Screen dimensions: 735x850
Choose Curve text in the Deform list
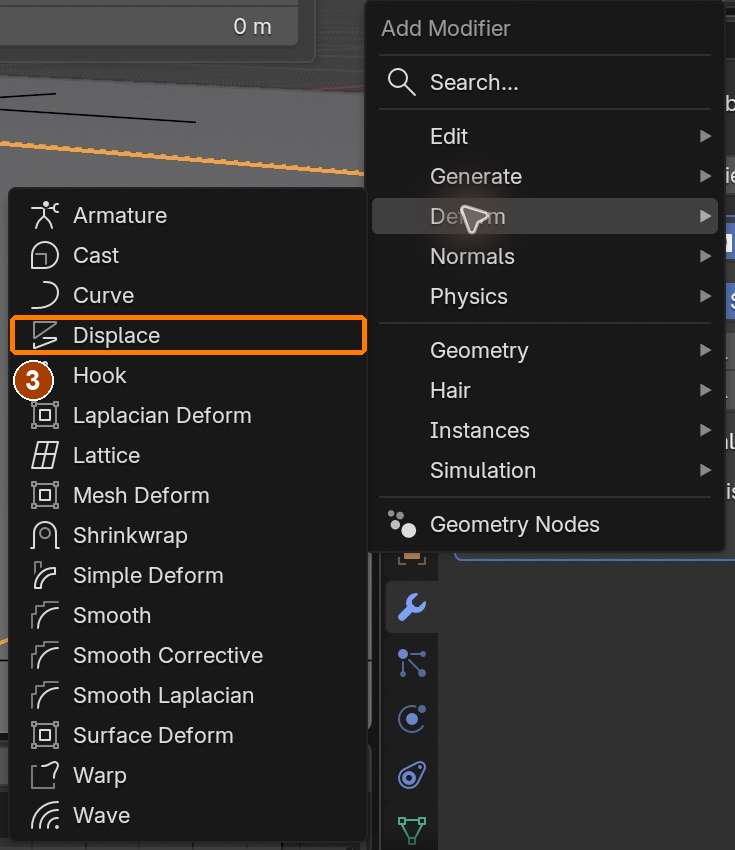pyautogui.click(x=104, y=295)
